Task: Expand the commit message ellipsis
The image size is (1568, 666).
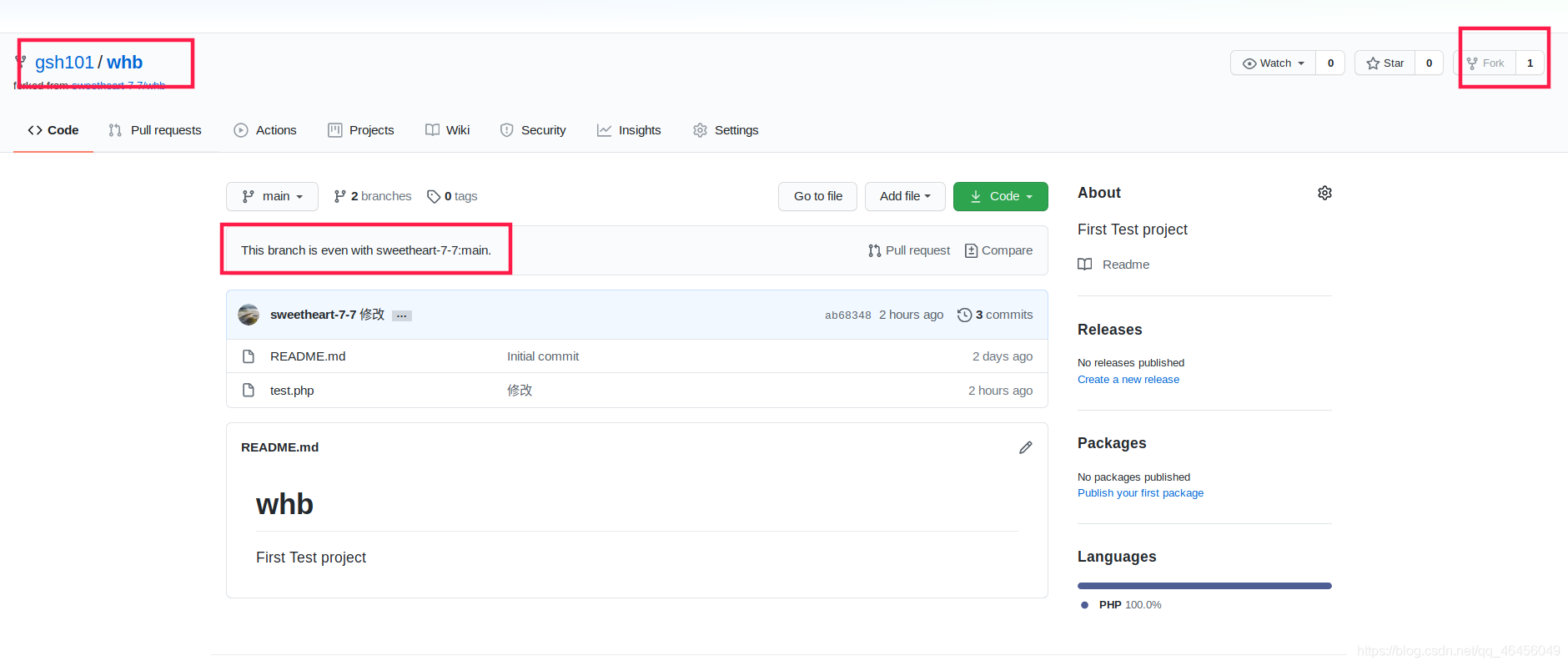Action: click(402, 315)
